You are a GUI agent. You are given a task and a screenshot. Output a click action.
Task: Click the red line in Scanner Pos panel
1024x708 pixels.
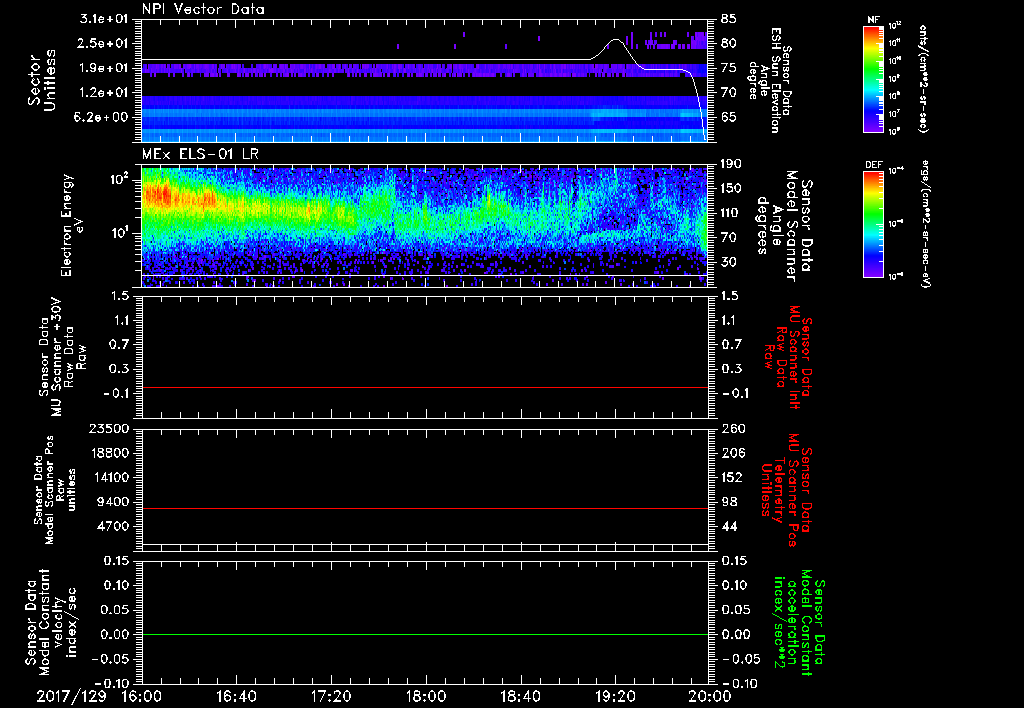click(x=424, y=508)
